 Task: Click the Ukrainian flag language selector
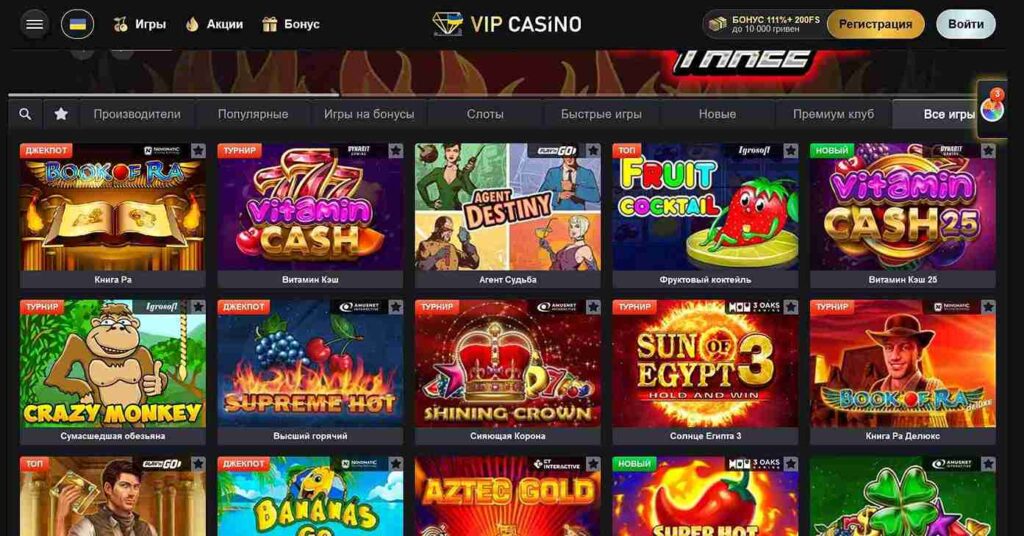(77, 24)
